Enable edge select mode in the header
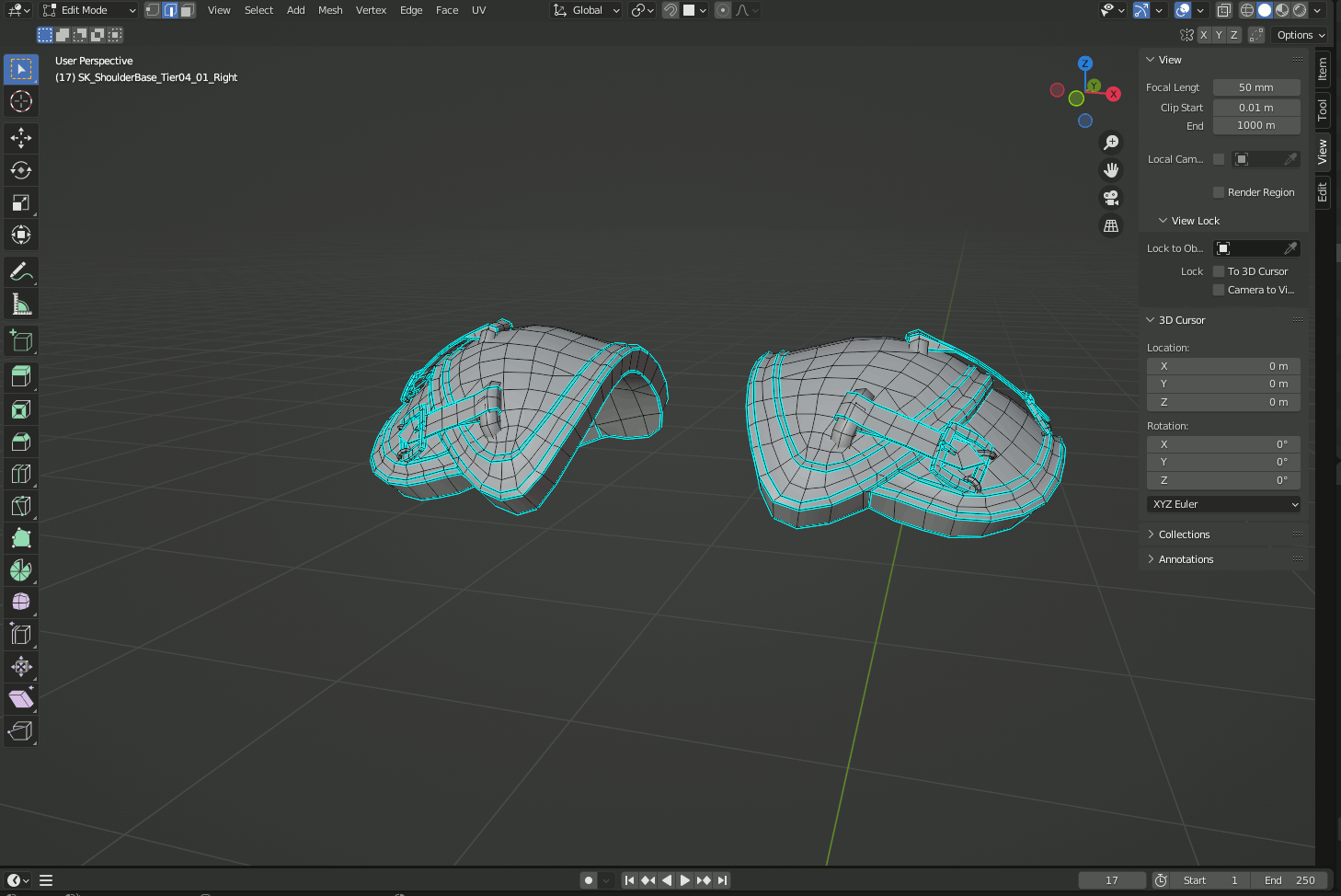Screen dimensions: 1341x896 (172, 10)
